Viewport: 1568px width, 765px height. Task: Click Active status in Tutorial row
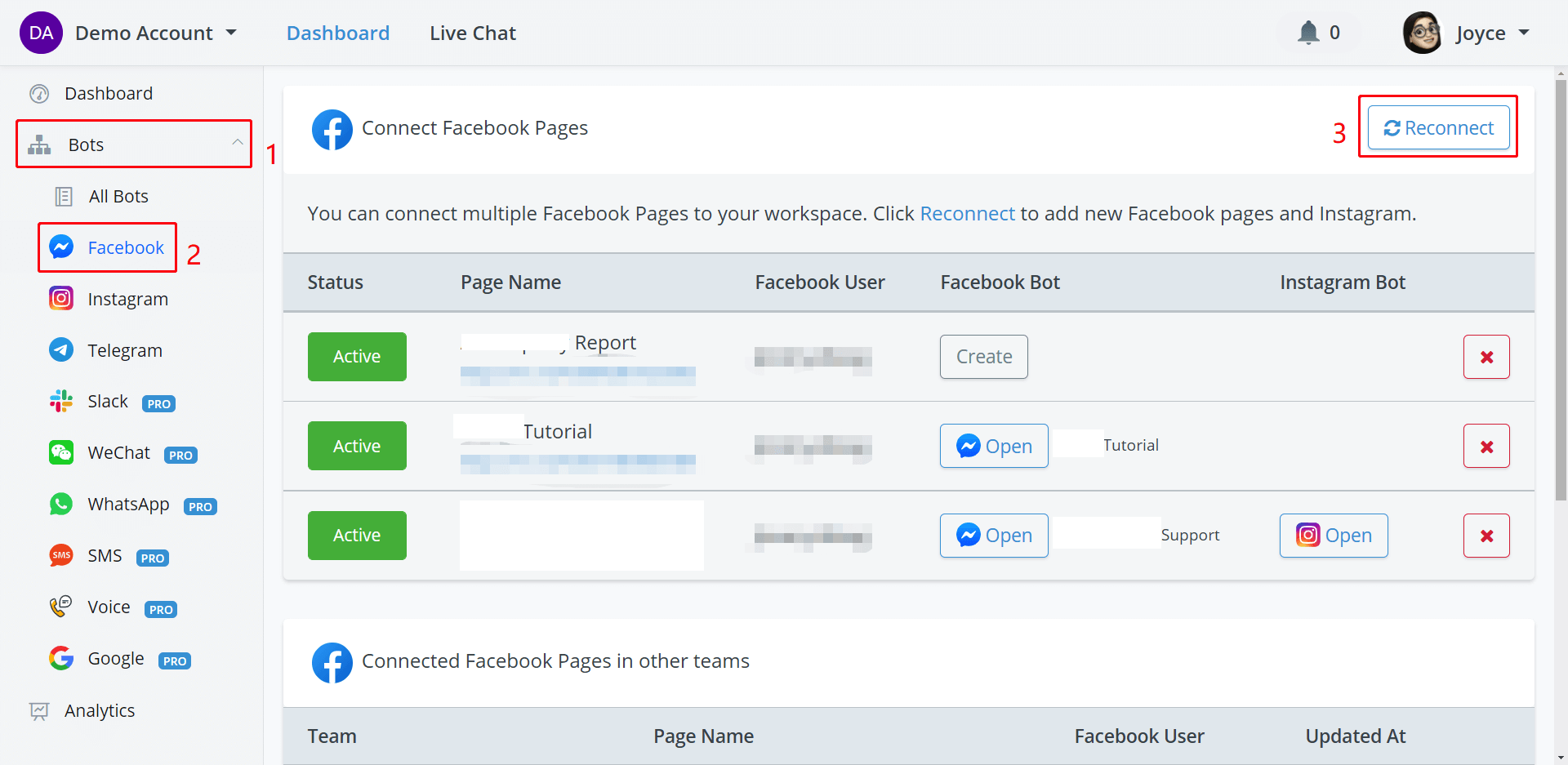click(357, 446)
